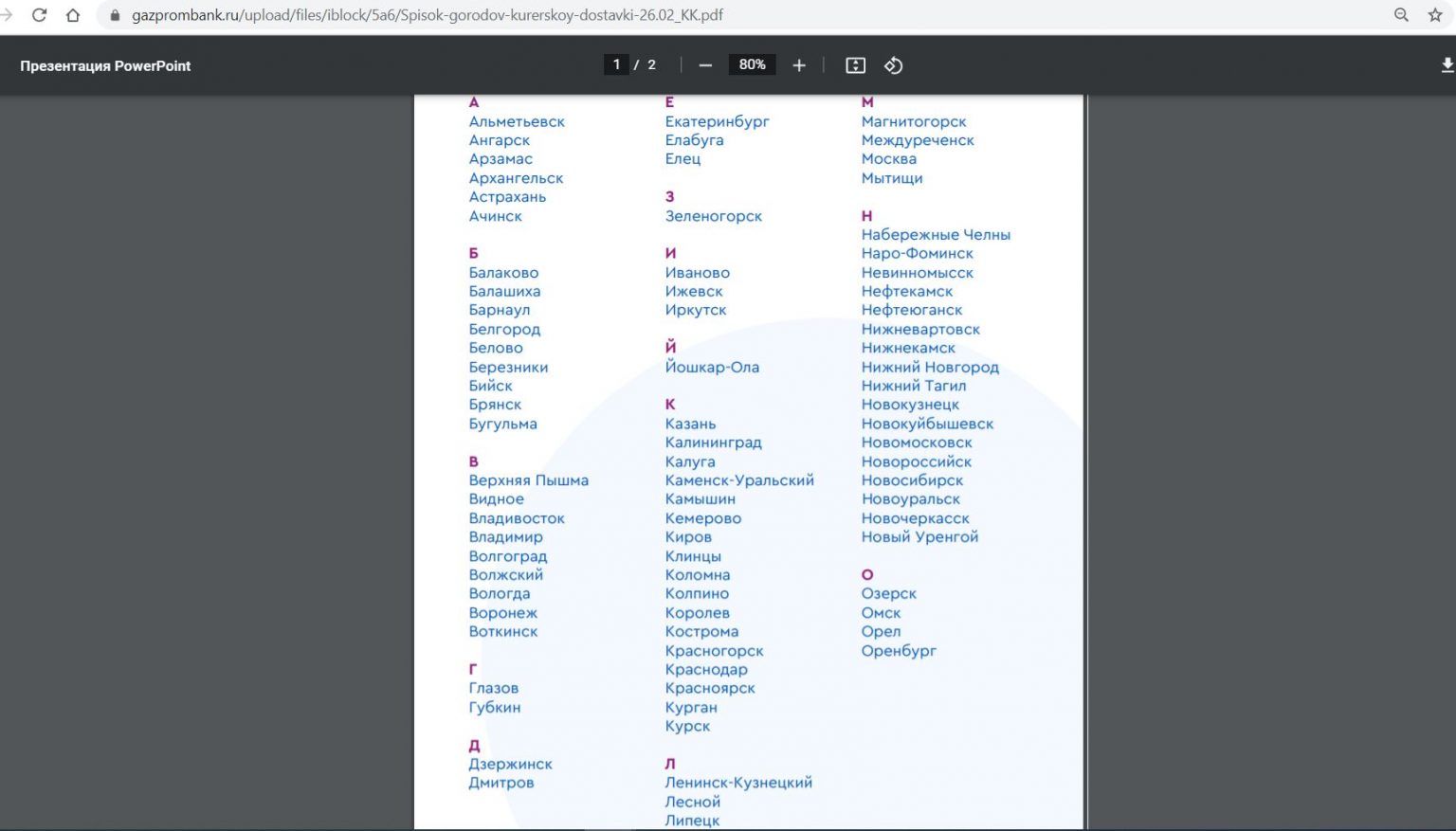The image size is (1456, 831).
Task: Click the city Брянск
Action: tap(495, 405)
